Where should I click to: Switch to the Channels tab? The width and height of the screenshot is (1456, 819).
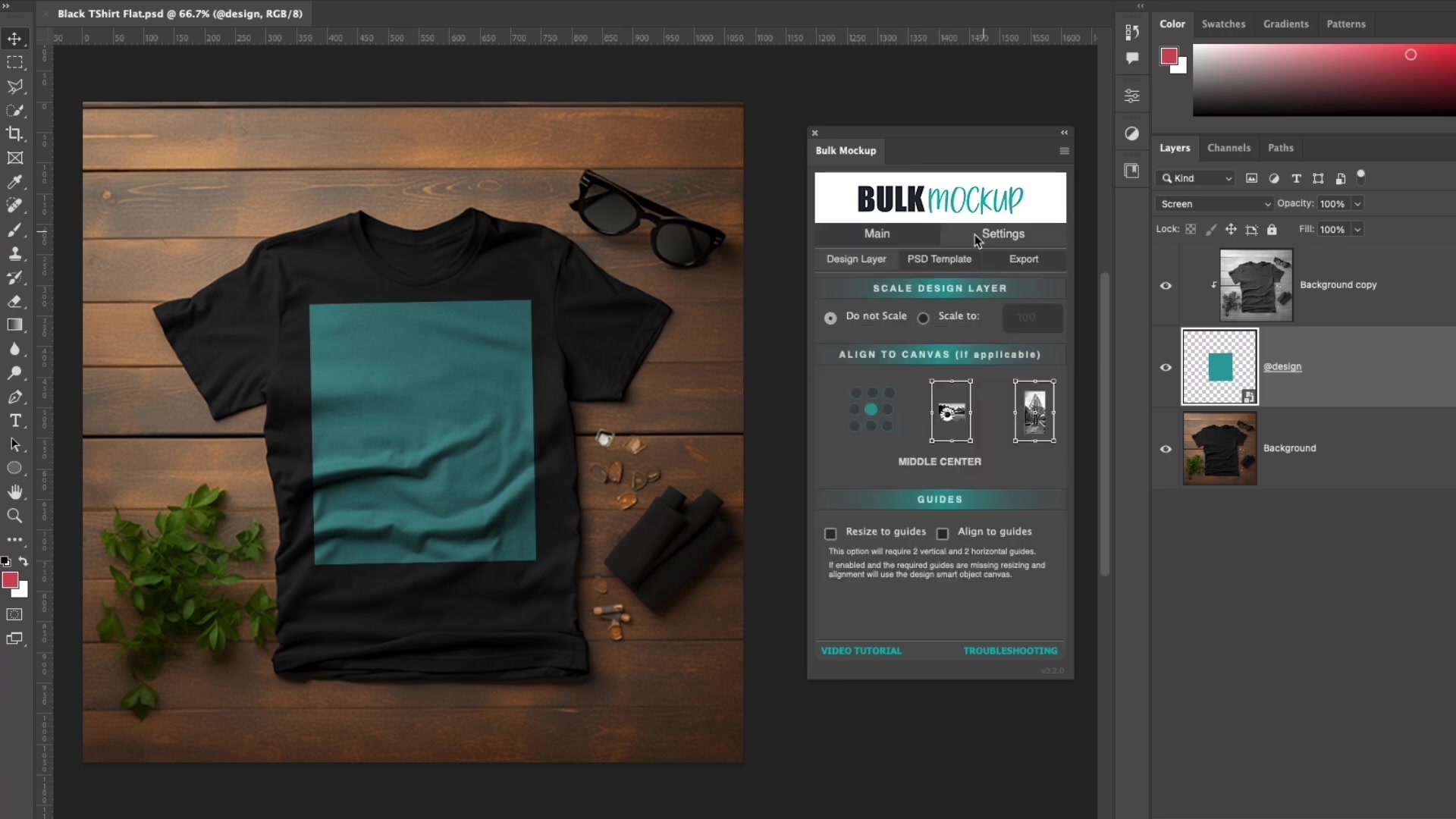point(1228,148)
